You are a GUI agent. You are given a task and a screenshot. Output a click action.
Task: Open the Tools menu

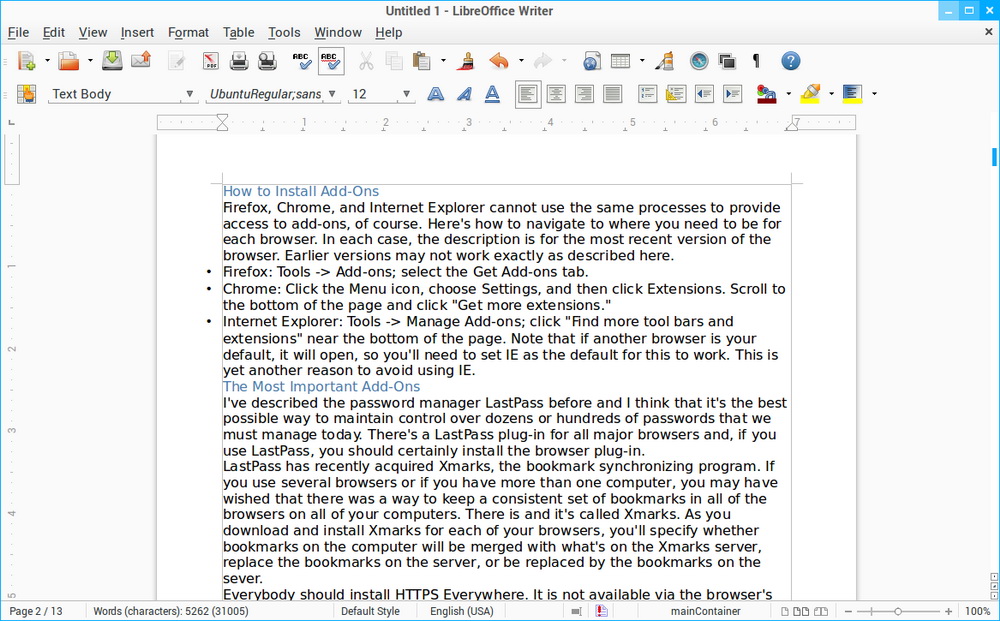click(x=284, y=33)
